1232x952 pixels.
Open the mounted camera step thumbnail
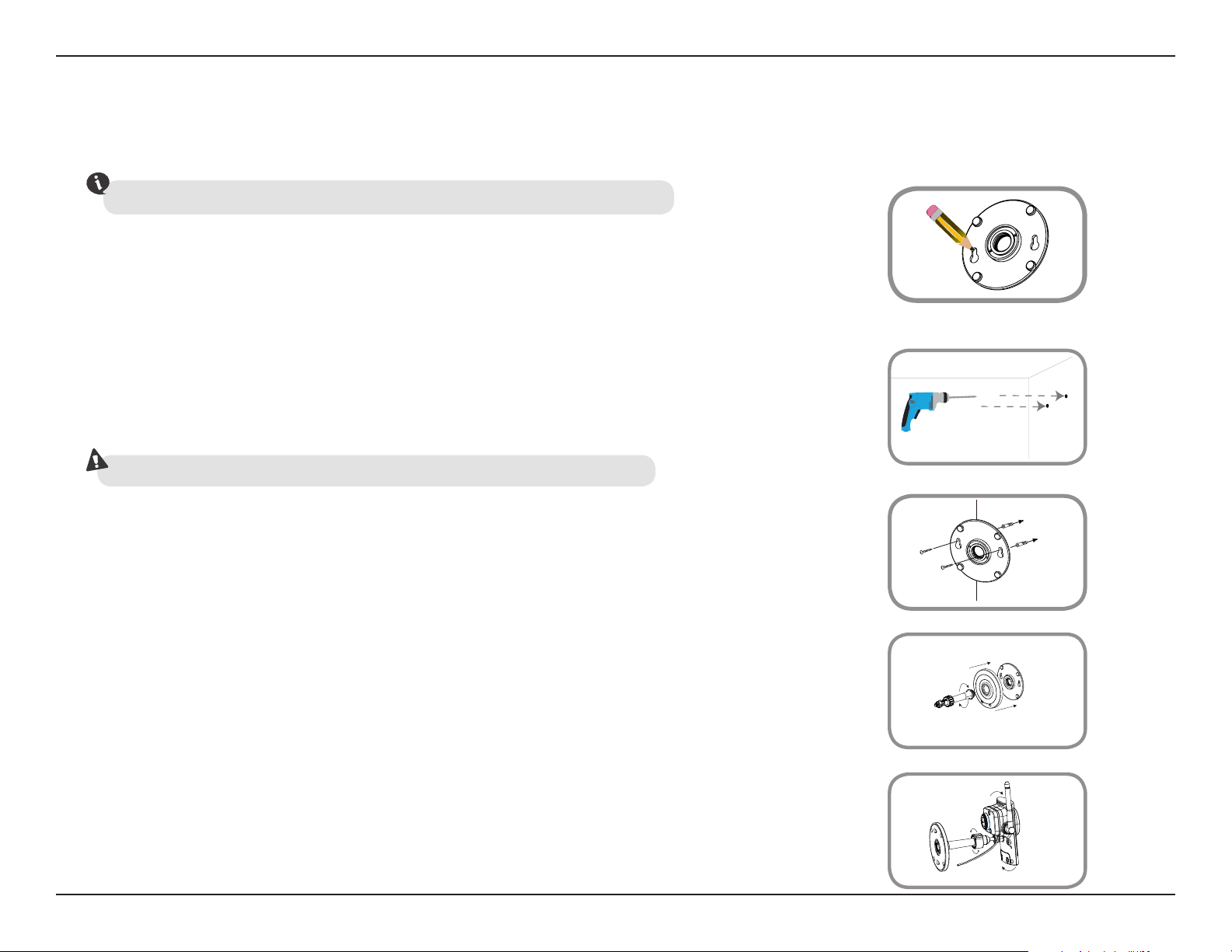pos(987,831)
